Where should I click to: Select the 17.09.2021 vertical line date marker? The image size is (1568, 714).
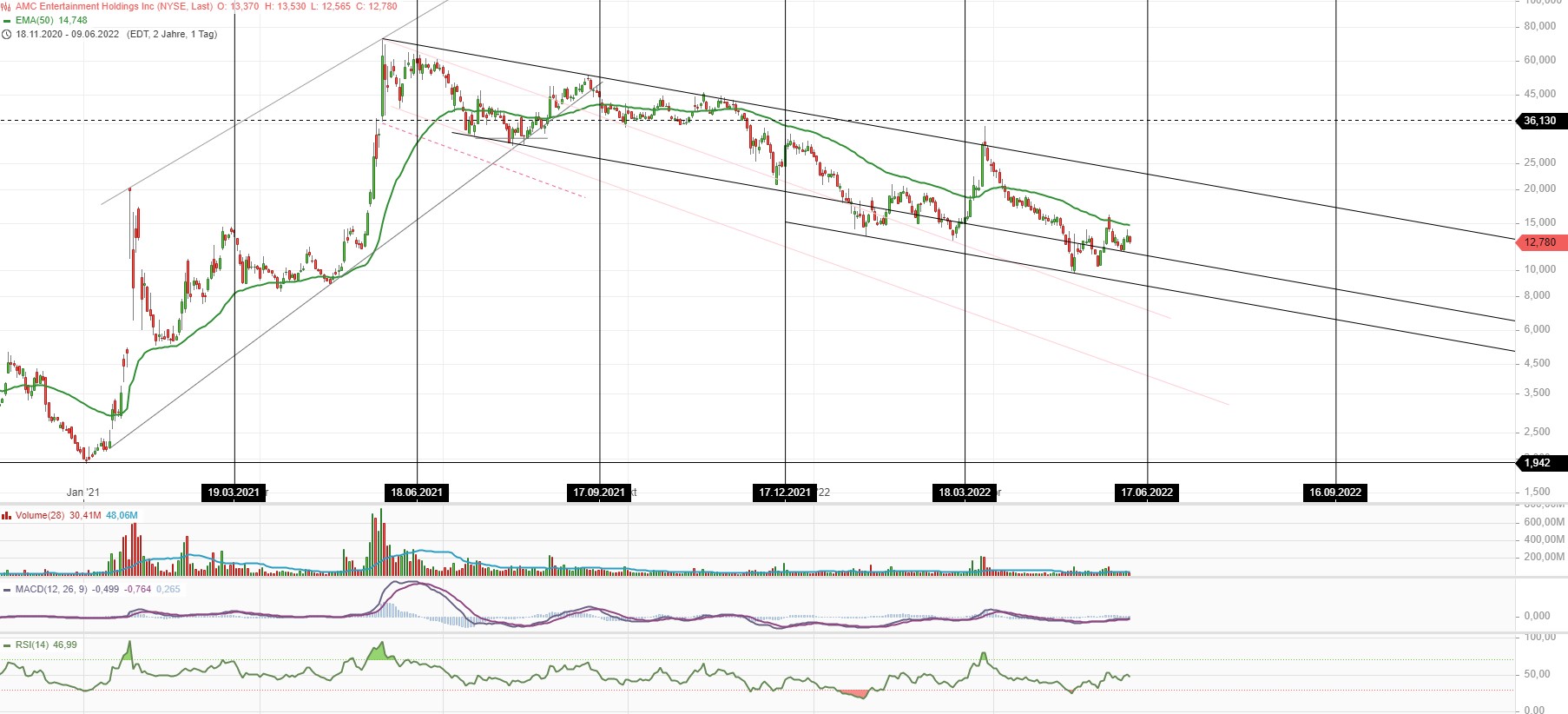pyautogui.click(x=599, y=493)
